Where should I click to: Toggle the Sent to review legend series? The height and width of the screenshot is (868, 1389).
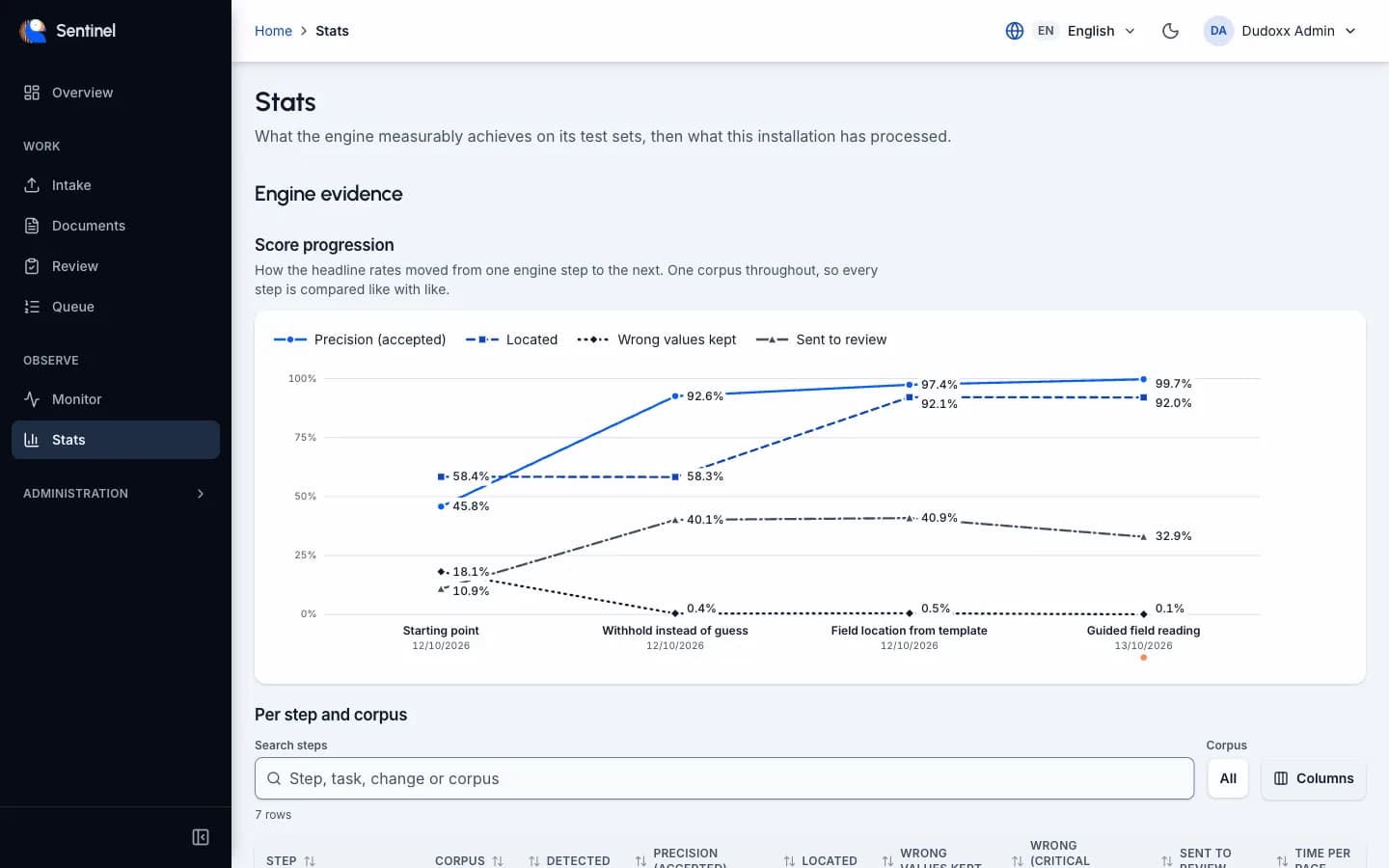coord(821,339)
